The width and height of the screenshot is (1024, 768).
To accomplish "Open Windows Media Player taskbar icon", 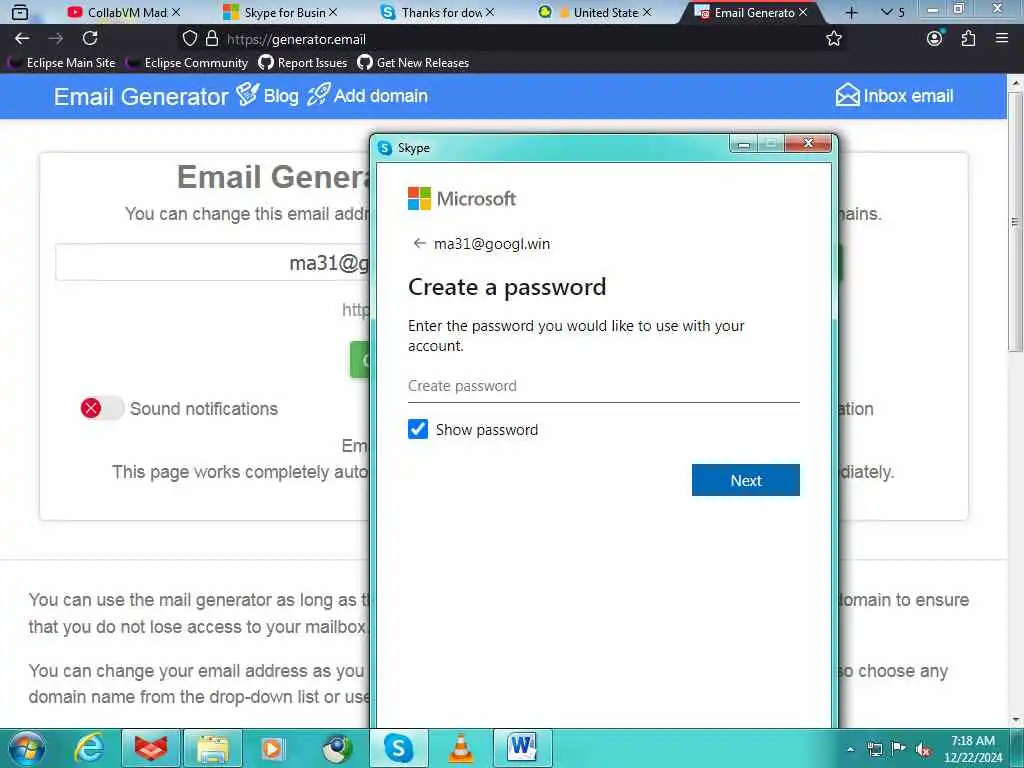I will point(273,748).
